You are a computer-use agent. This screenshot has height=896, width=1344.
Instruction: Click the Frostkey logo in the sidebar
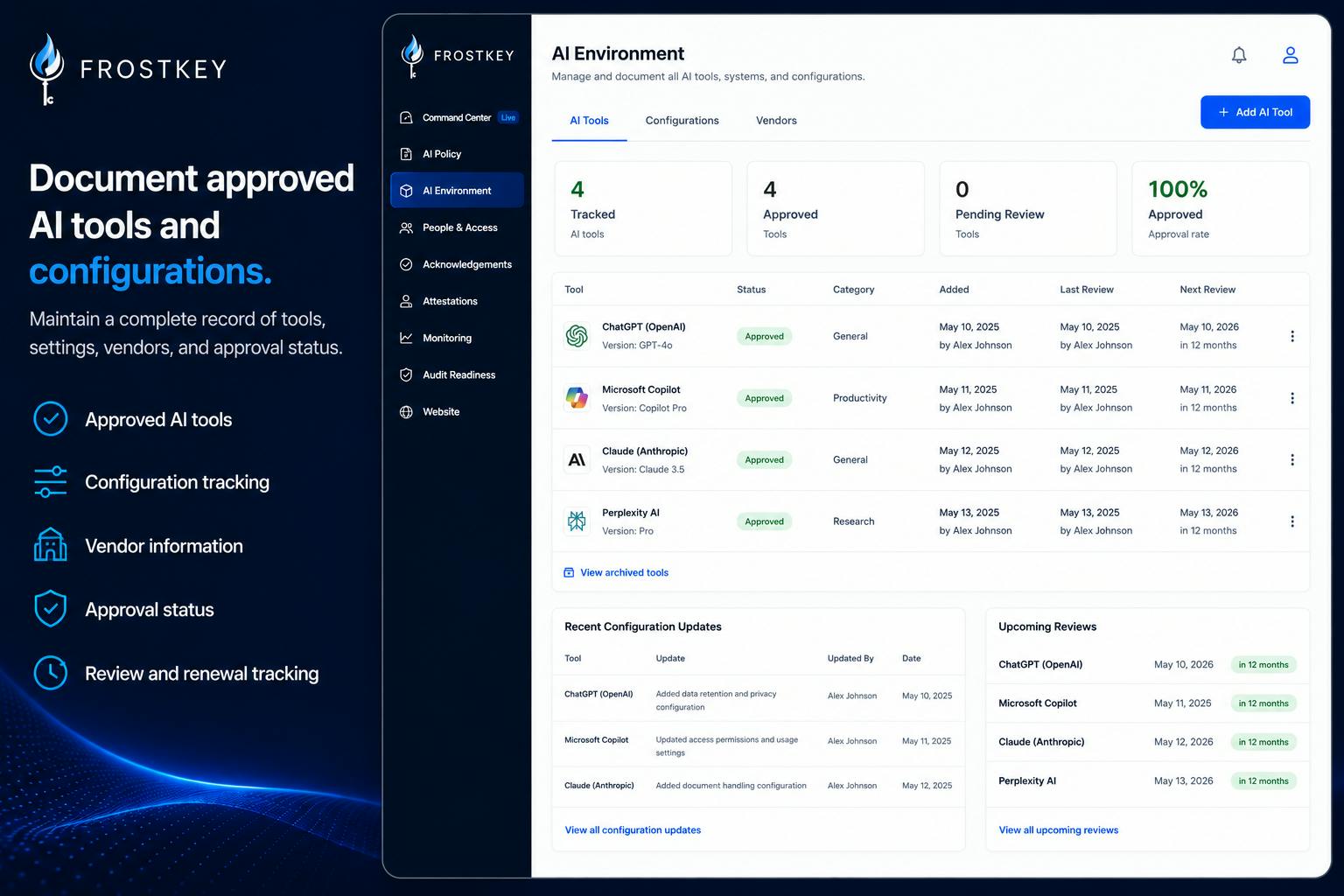457,56
